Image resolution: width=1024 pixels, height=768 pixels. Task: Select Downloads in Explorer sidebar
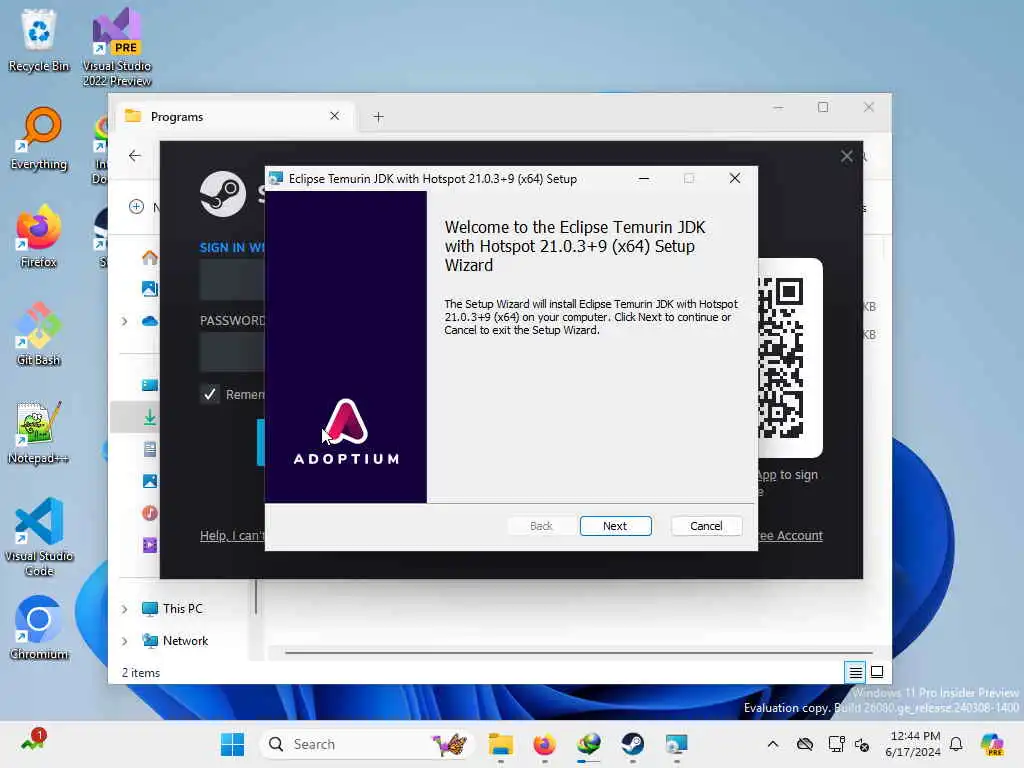click(150, 417)
